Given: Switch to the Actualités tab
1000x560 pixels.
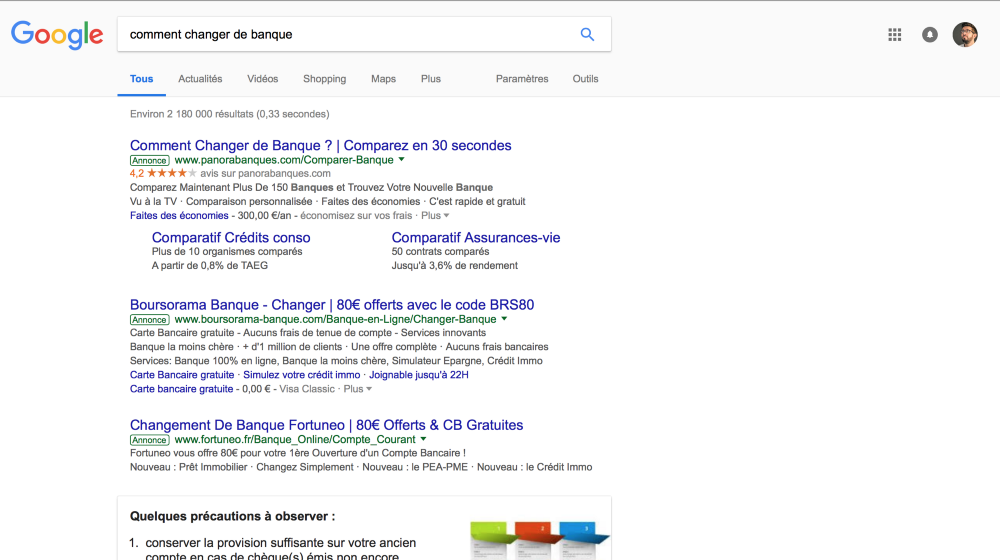Looking at the screenshot, I should (x=200, y=79).
